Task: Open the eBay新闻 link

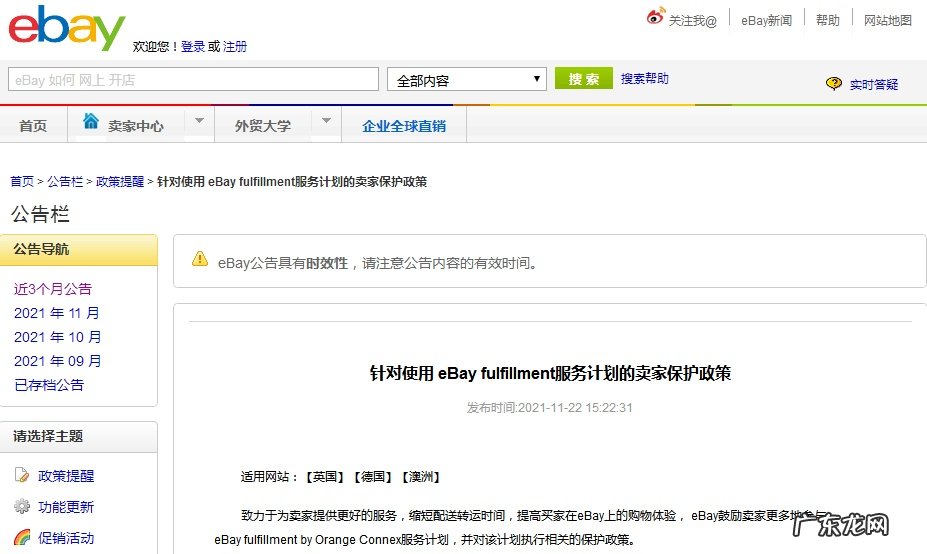Action: pos(766,21)
